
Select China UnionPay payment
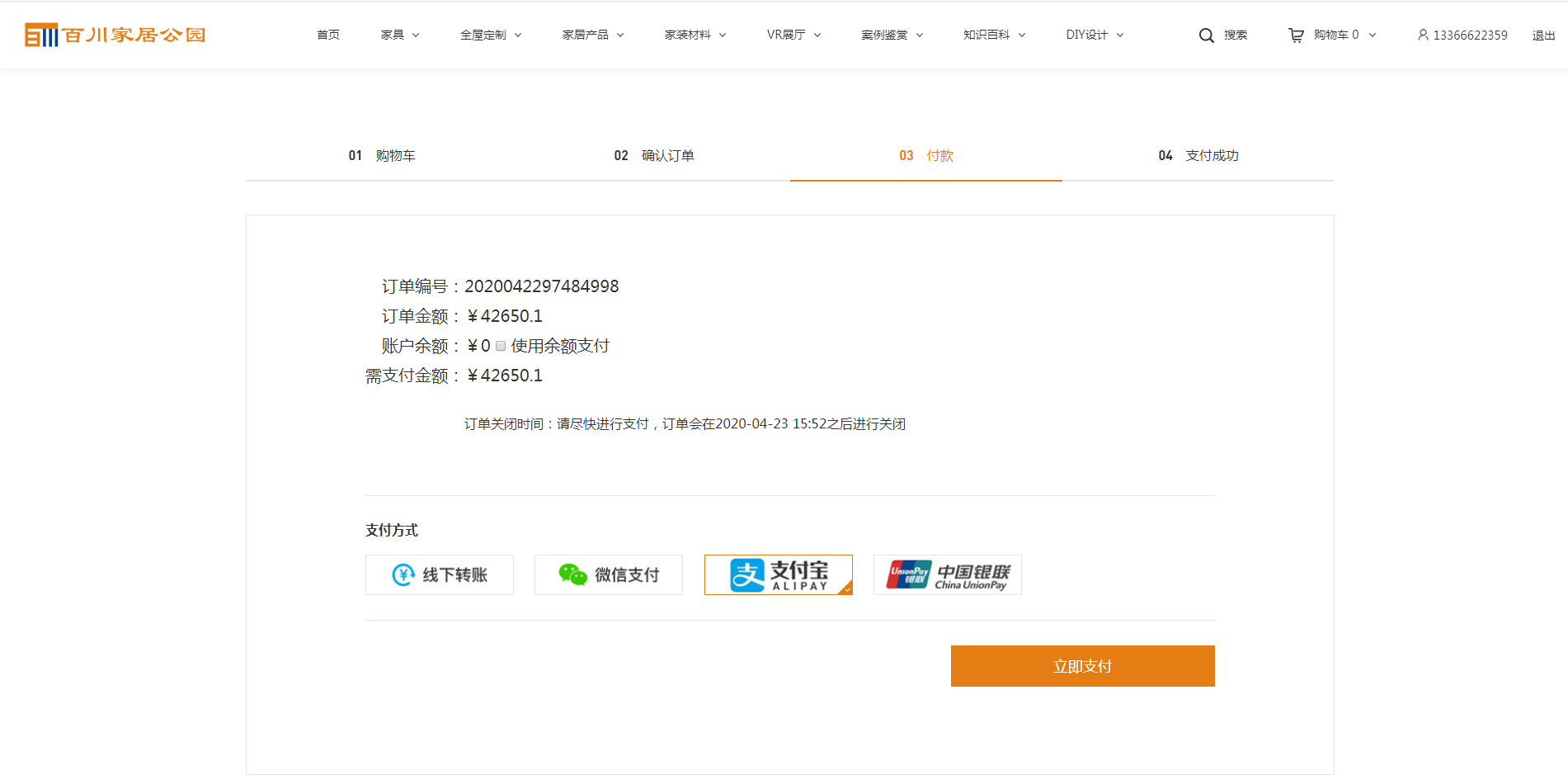(x=947, y=574)
